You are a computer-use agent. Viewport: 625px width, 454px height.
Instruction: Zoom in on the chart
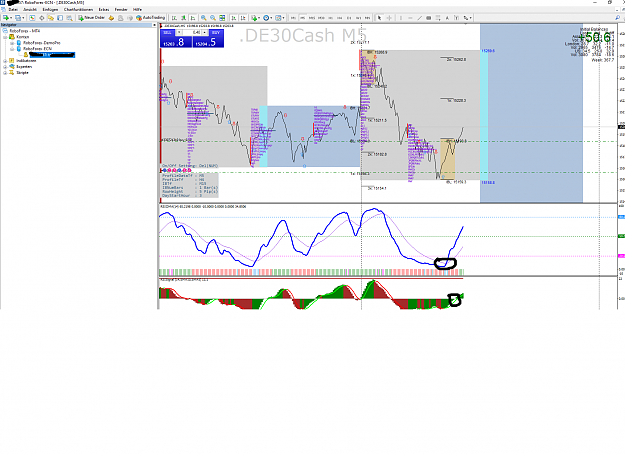(204, 18)
